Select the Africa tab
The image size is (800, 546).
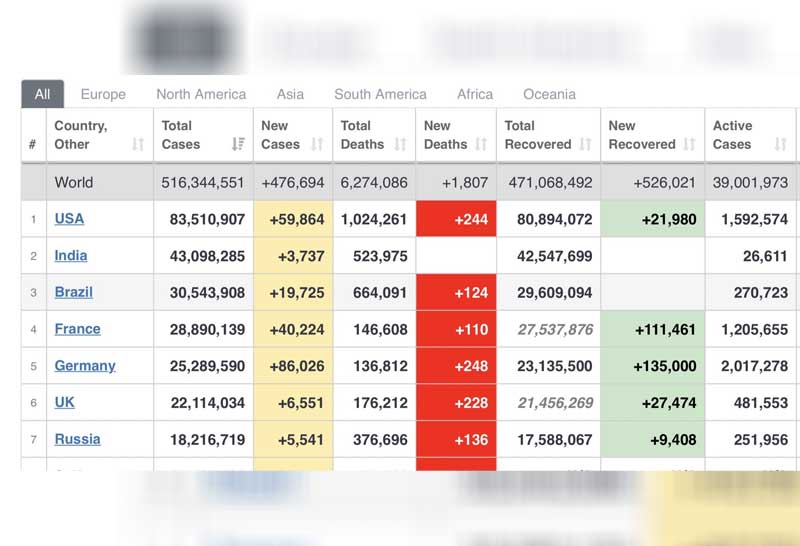pos(475,94)
